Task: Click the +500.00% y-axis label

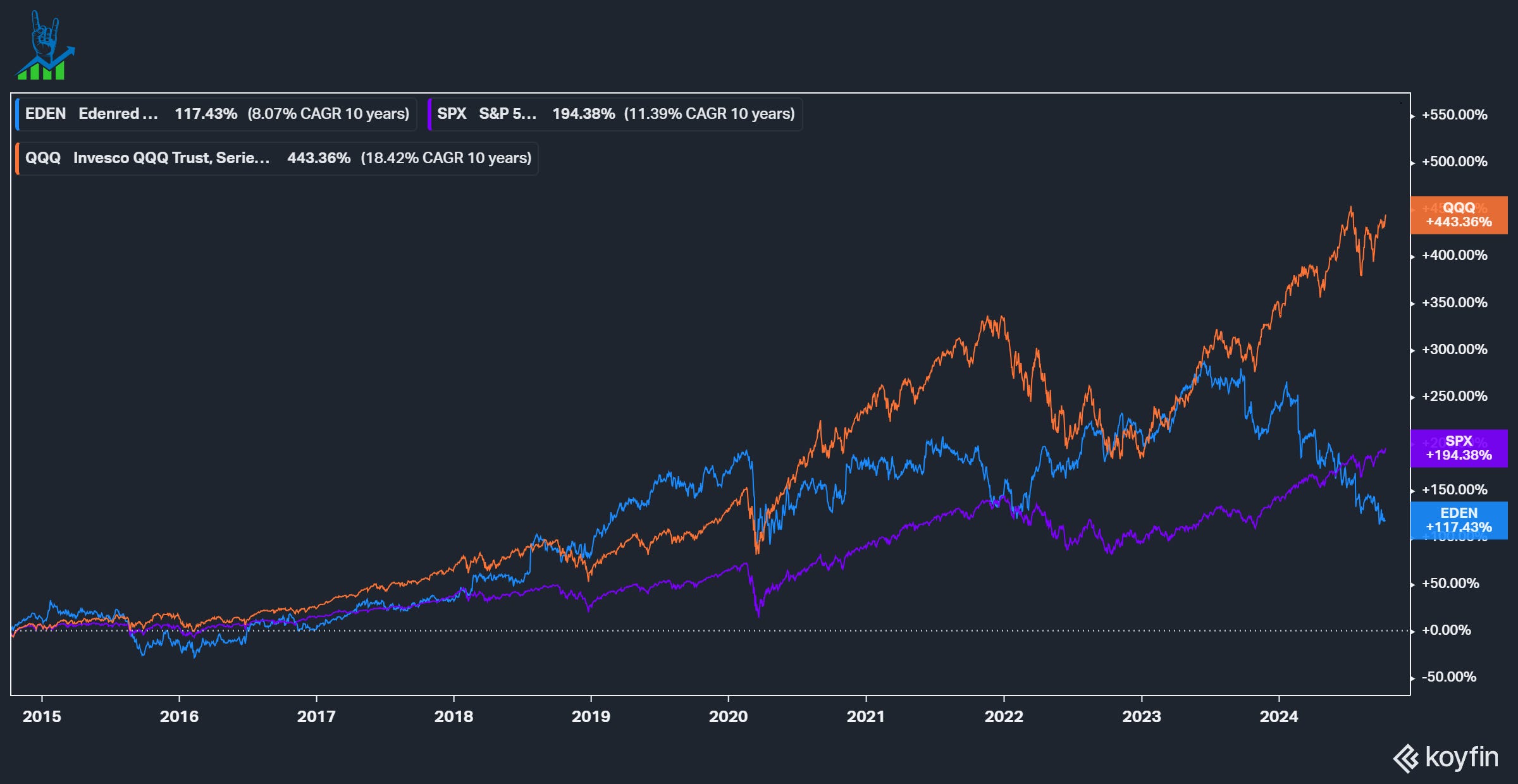Action: coord(1454,162)
